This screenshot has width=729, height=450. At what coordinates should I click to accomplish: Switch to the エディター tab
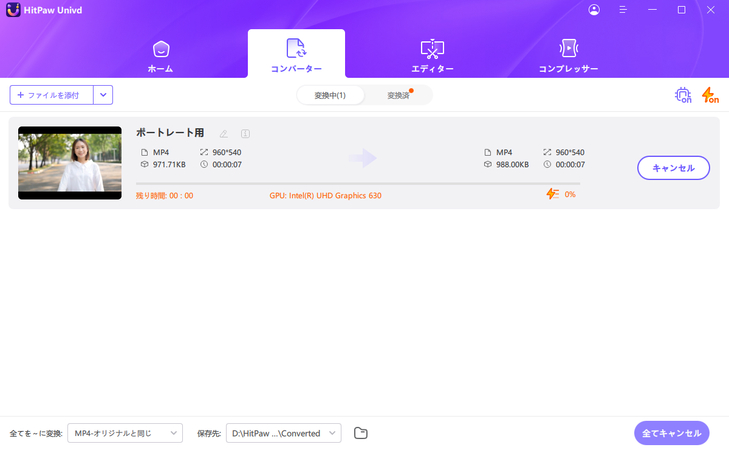[x=432, y=56]
